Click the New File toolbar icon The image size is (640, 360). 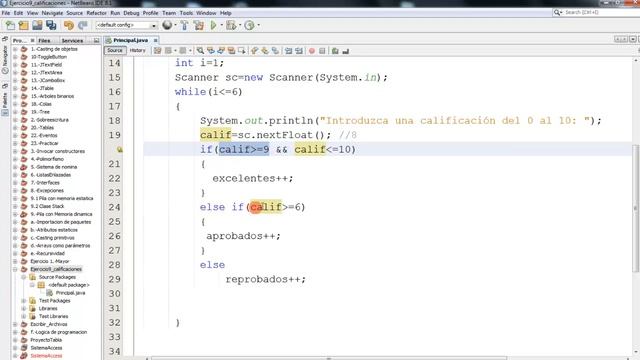pyautogui.click(x=10, y=25)
